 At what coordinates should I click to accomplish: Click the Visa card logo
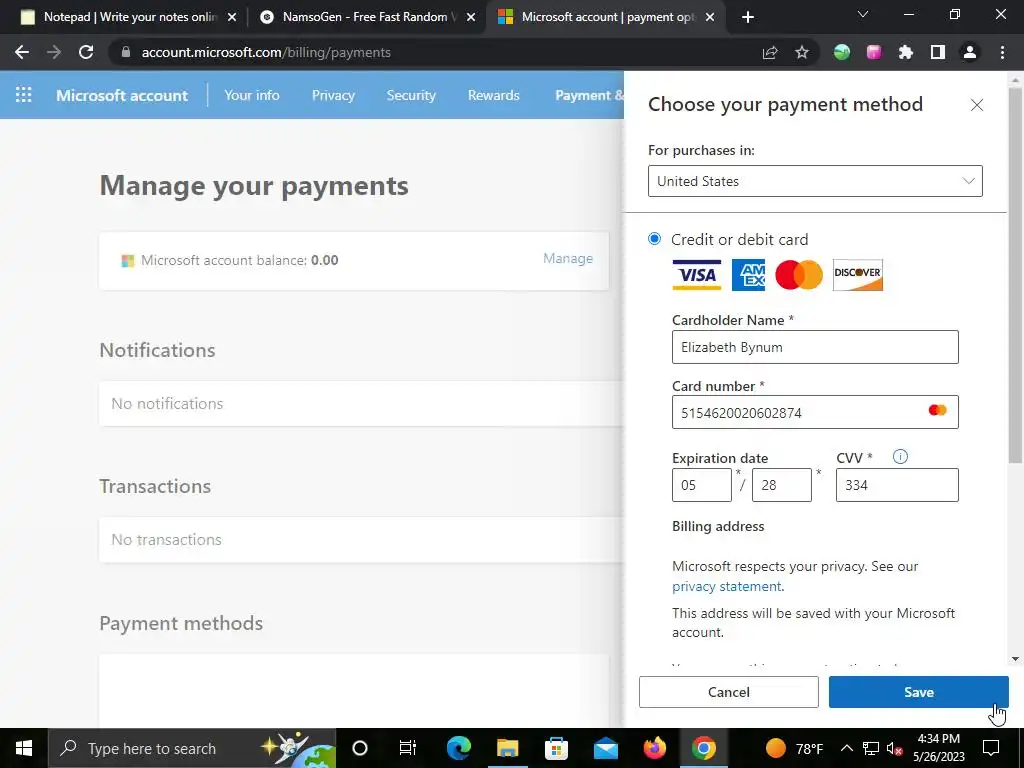tap(697, 275)
